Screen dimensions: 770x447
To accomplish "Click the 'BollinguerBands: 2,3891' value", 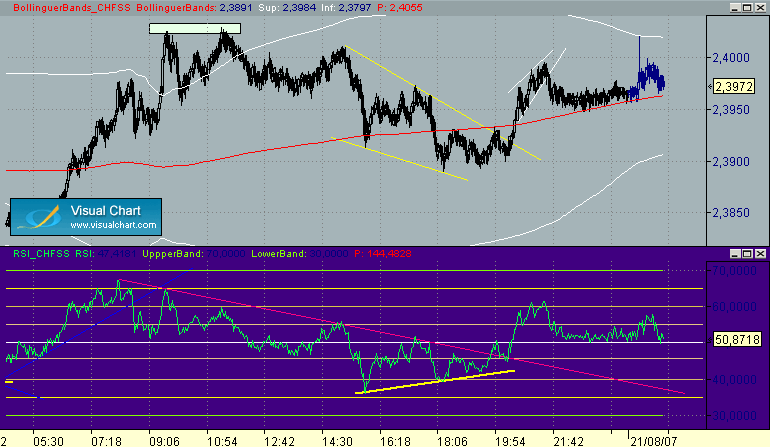I will tap(194, 8).
